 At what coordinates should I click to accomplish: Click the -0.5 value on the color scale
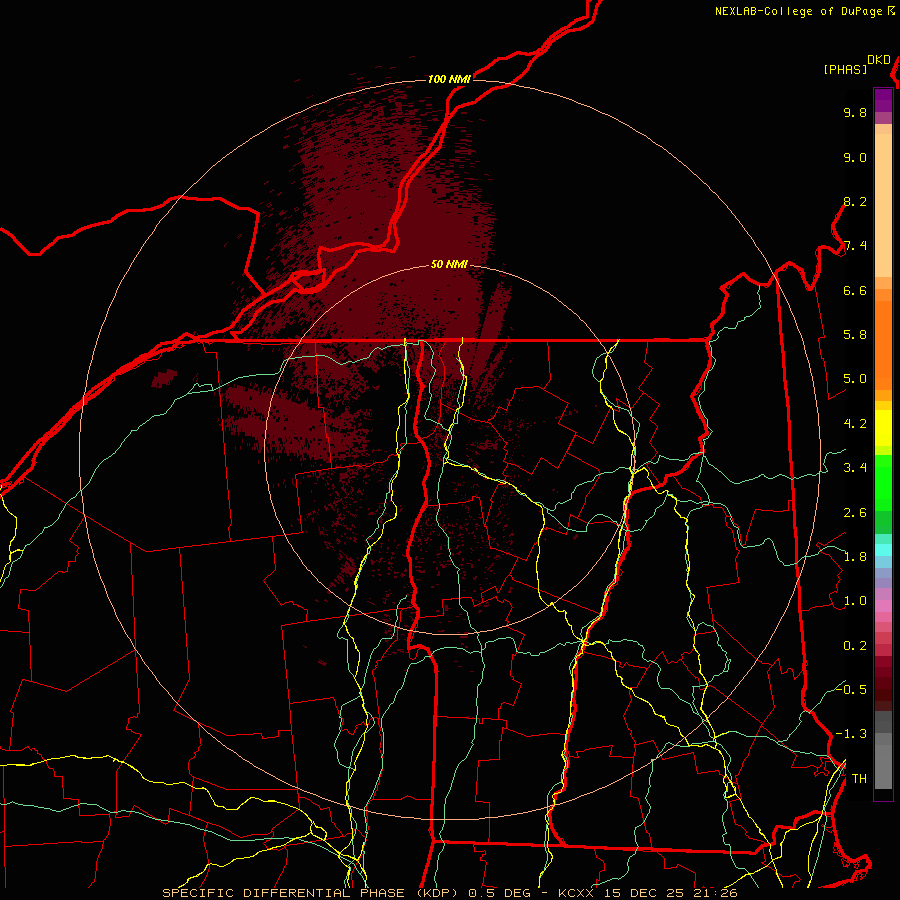[x=851, y=689]
